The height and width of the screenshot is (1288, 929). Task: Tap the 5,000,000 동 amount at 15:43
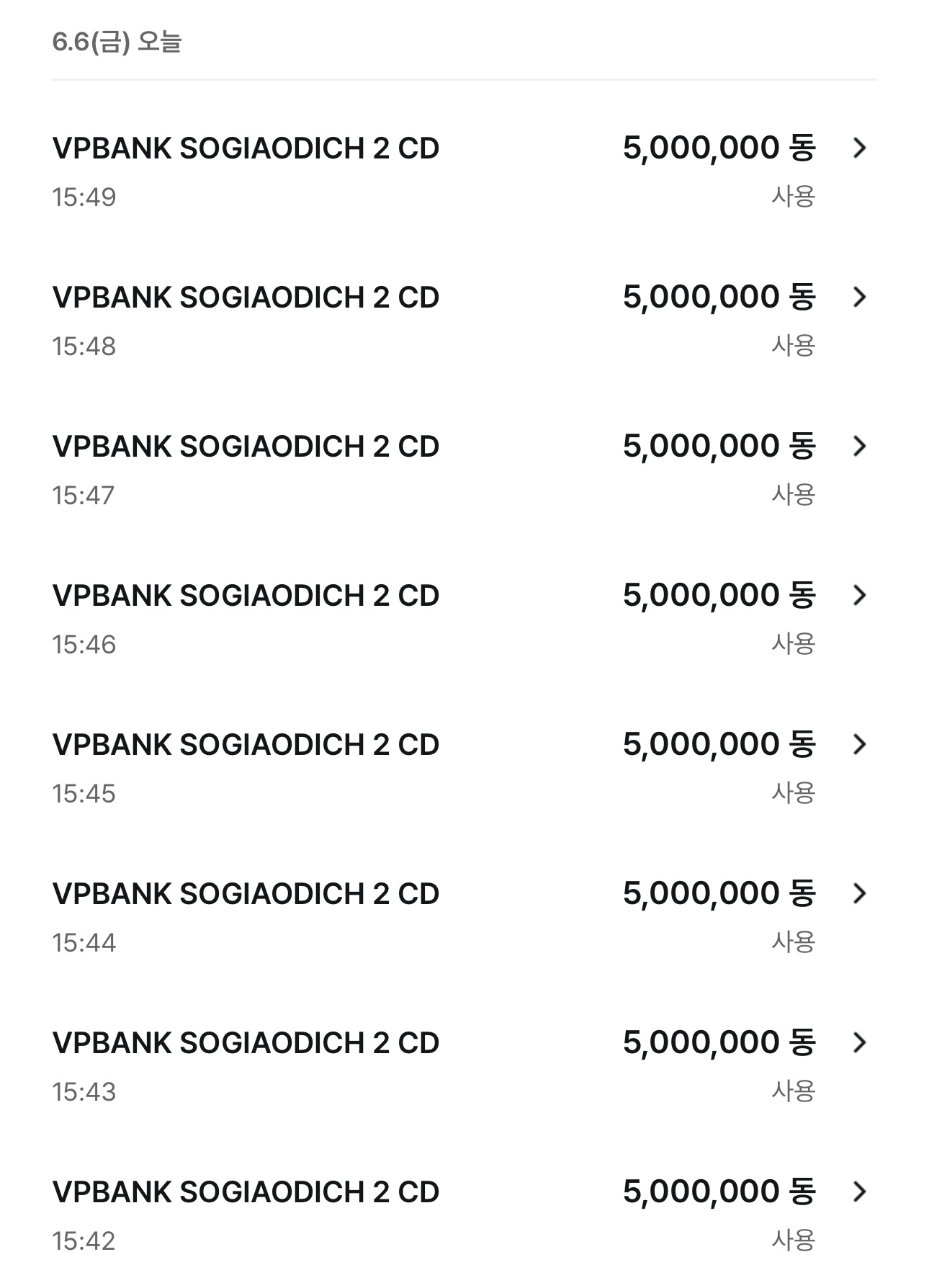pyautogui.click(x=719, y=1043)
